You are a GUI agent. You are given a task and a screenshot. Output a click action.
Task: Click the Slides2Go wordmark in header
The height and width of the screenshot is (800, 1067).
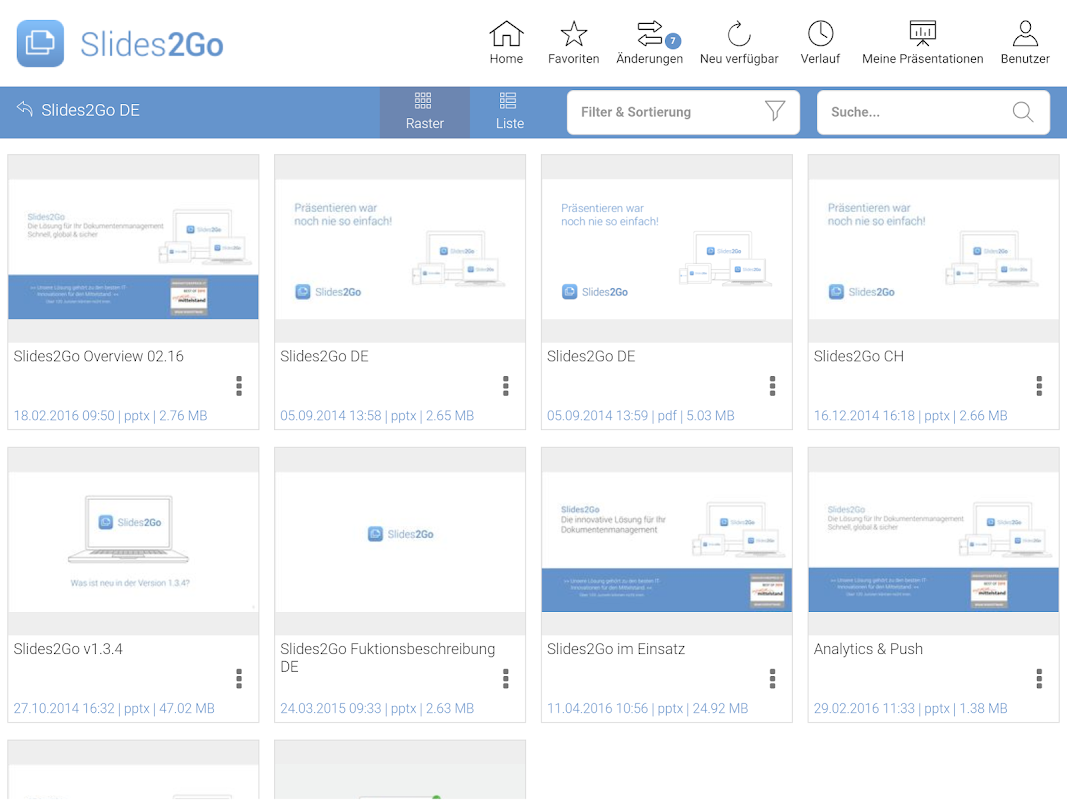[x=152, y=45]
